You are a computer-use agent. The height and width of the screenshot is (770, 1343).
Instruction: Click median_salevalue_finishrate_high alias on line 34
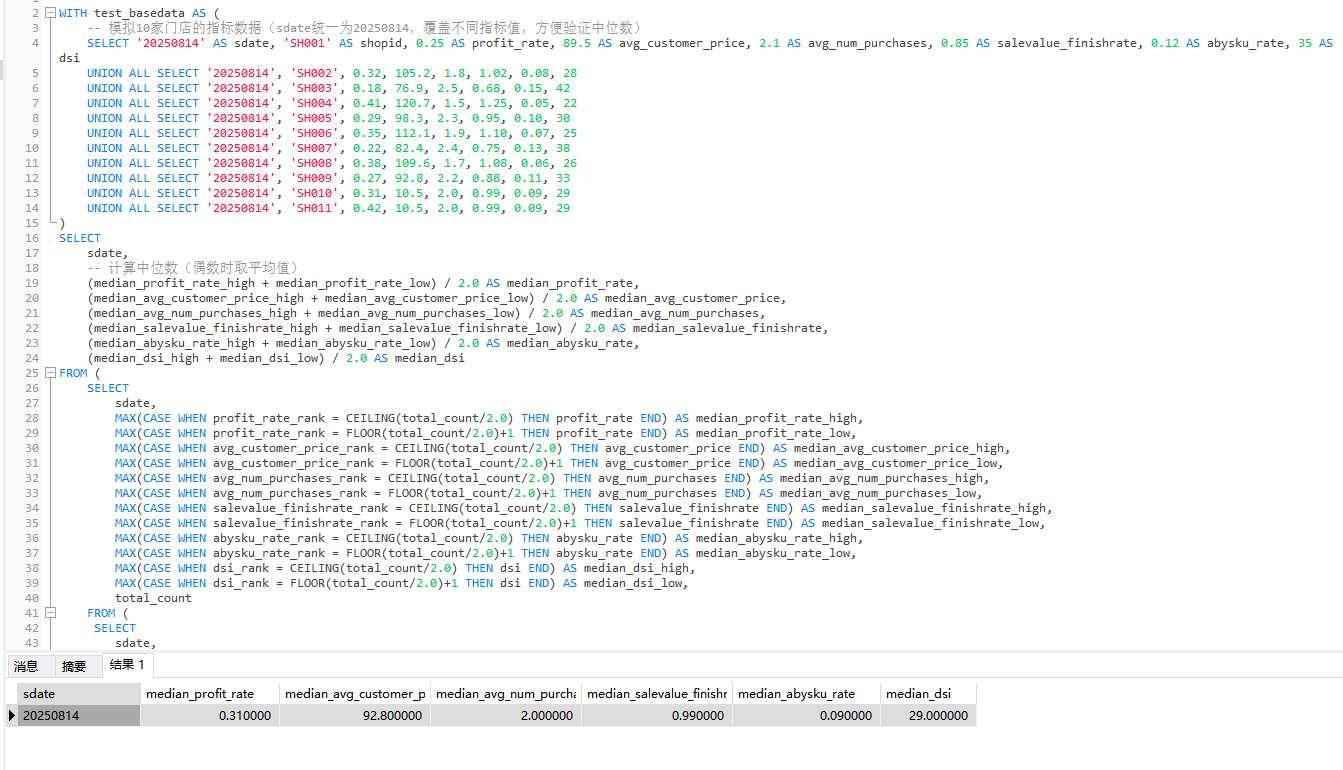(x=936, y=508)
